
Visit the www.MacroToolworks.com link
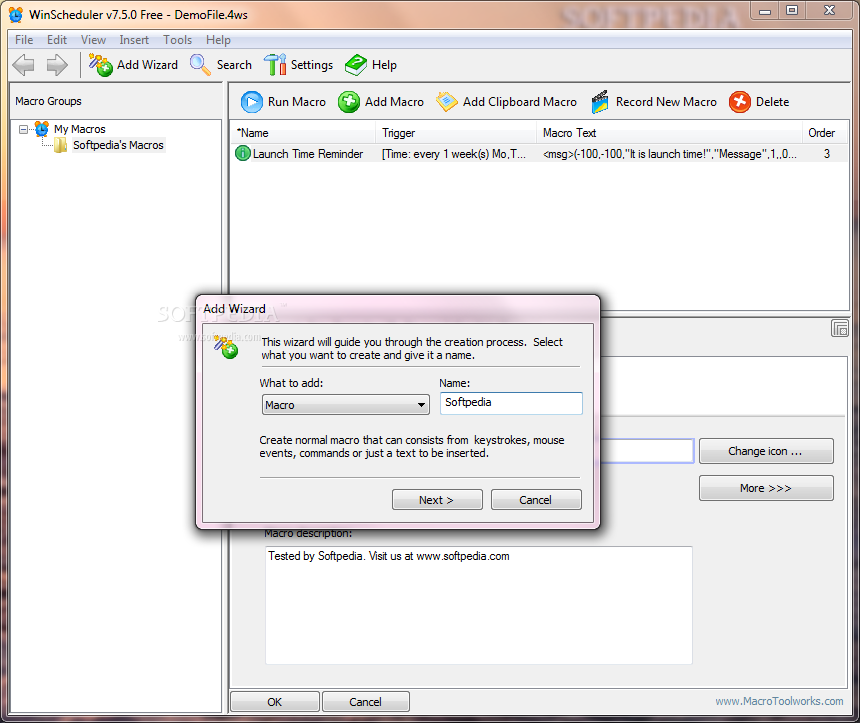[x=779, y=701]
